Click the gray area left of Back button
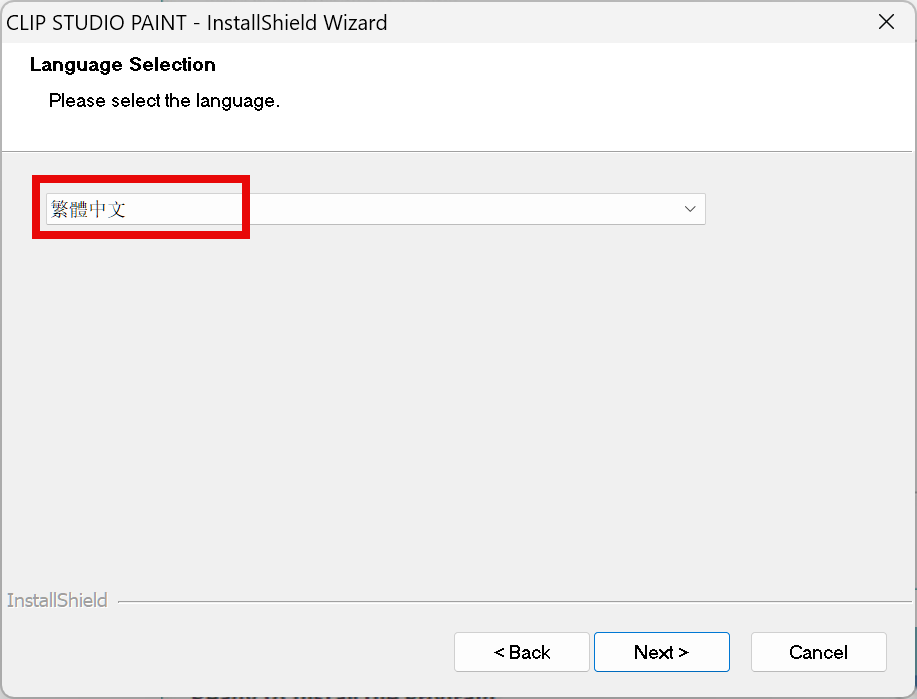The image size is (917, 699). coord(230,652)
